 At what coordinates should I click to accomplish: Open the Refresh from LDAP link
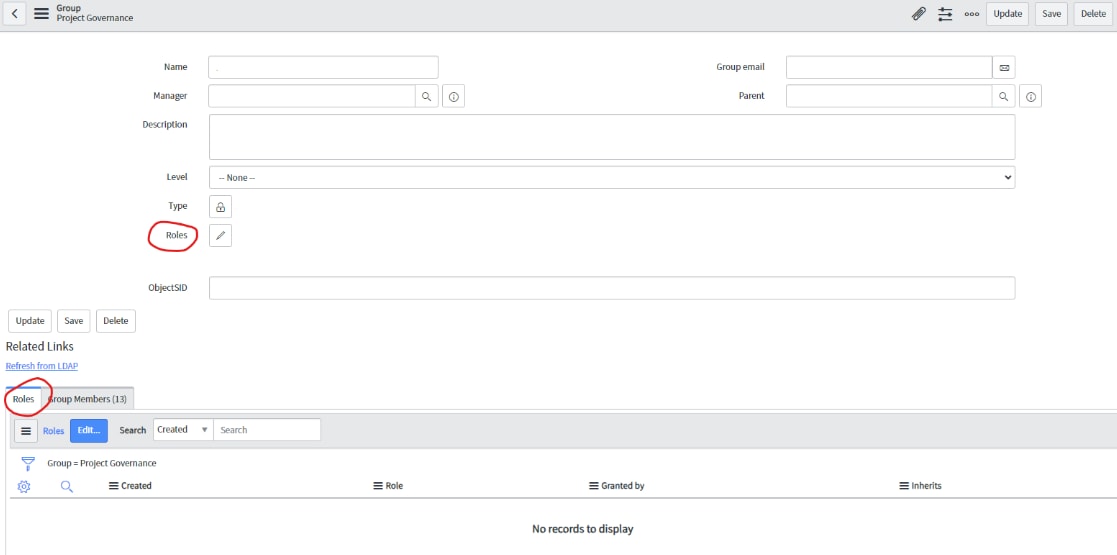coord(41,366)
